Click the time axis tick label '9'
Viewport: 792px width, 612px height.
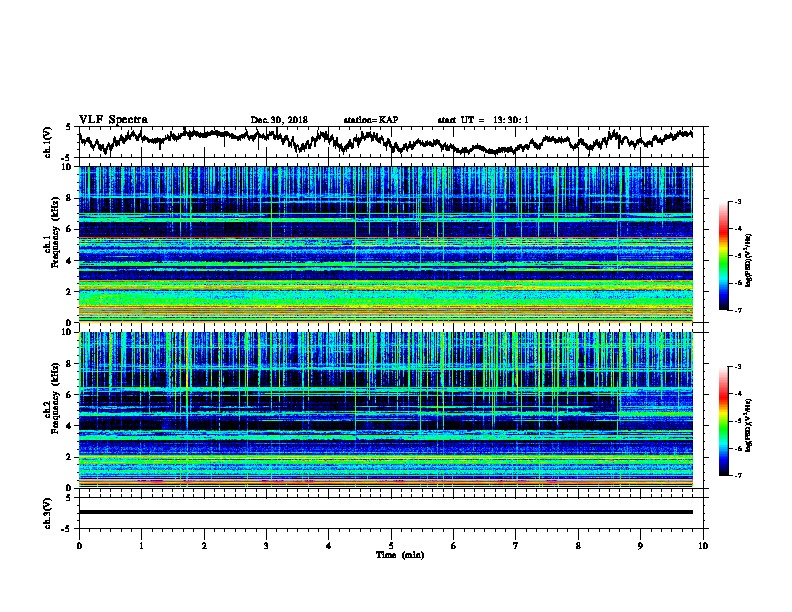640,546
